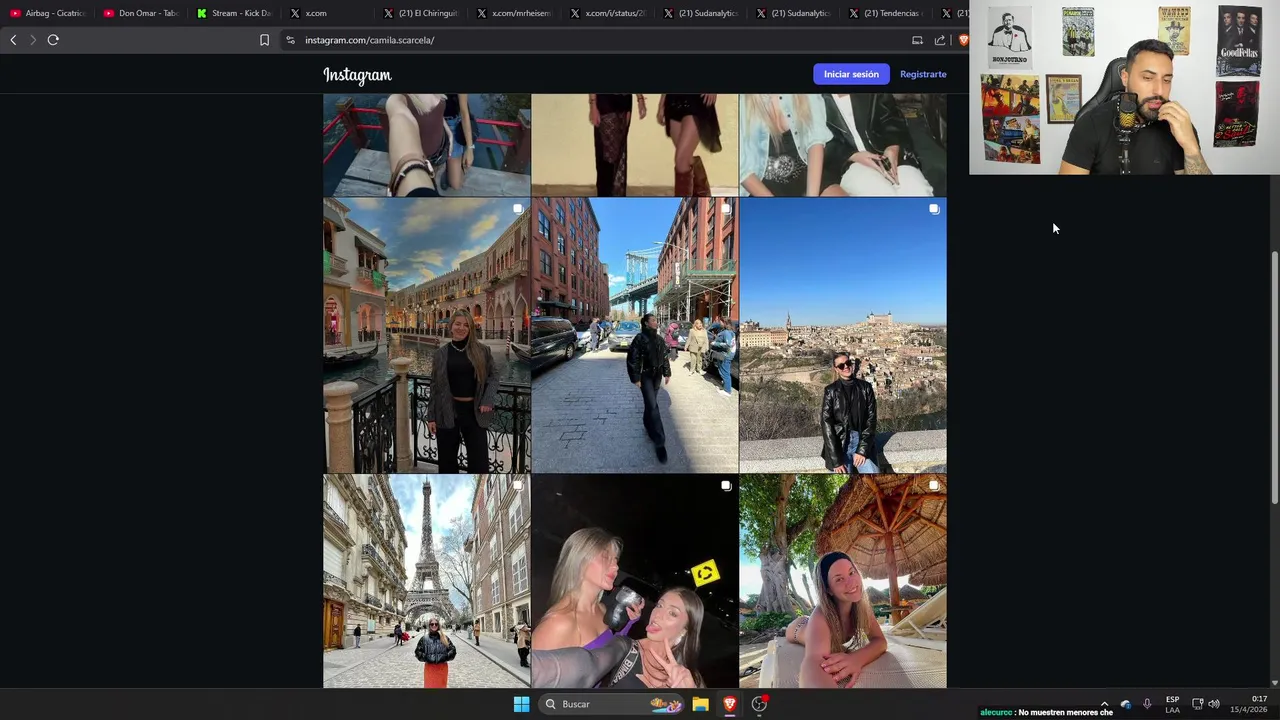Click Brave browser taskbar icon
This screenshot has width=1280, height=720.
click(x=730, y=704)
